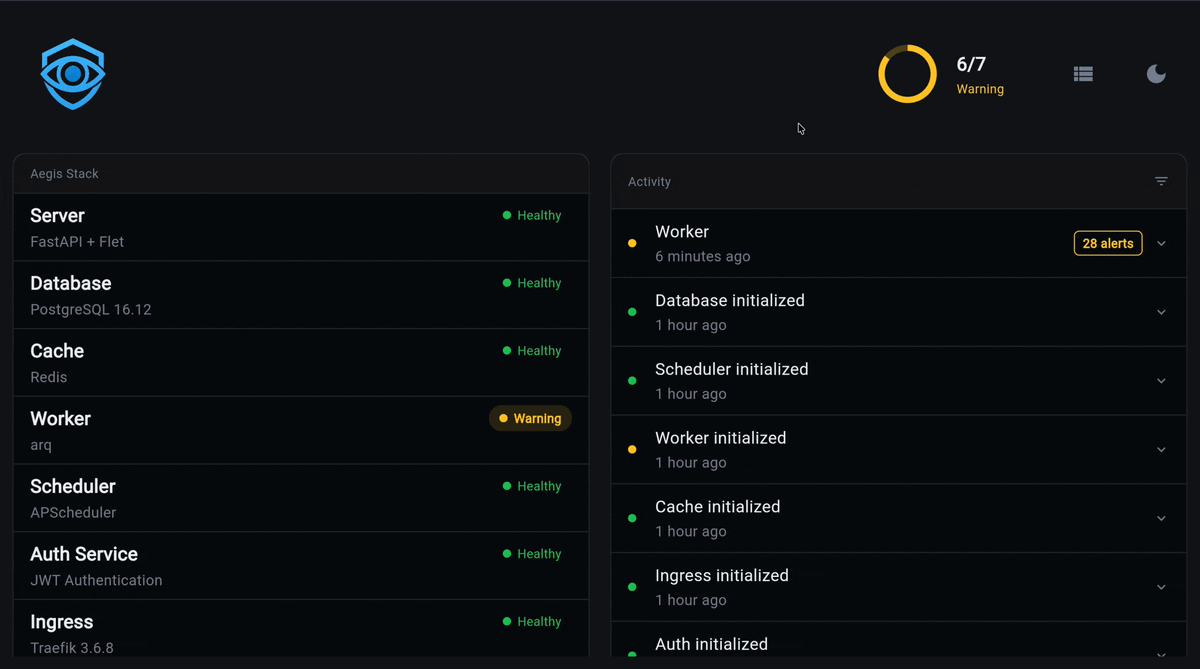This screenshot has width=1200, height=669.
Task: Toggle dark mode with moon icon
Action: 1156,74
